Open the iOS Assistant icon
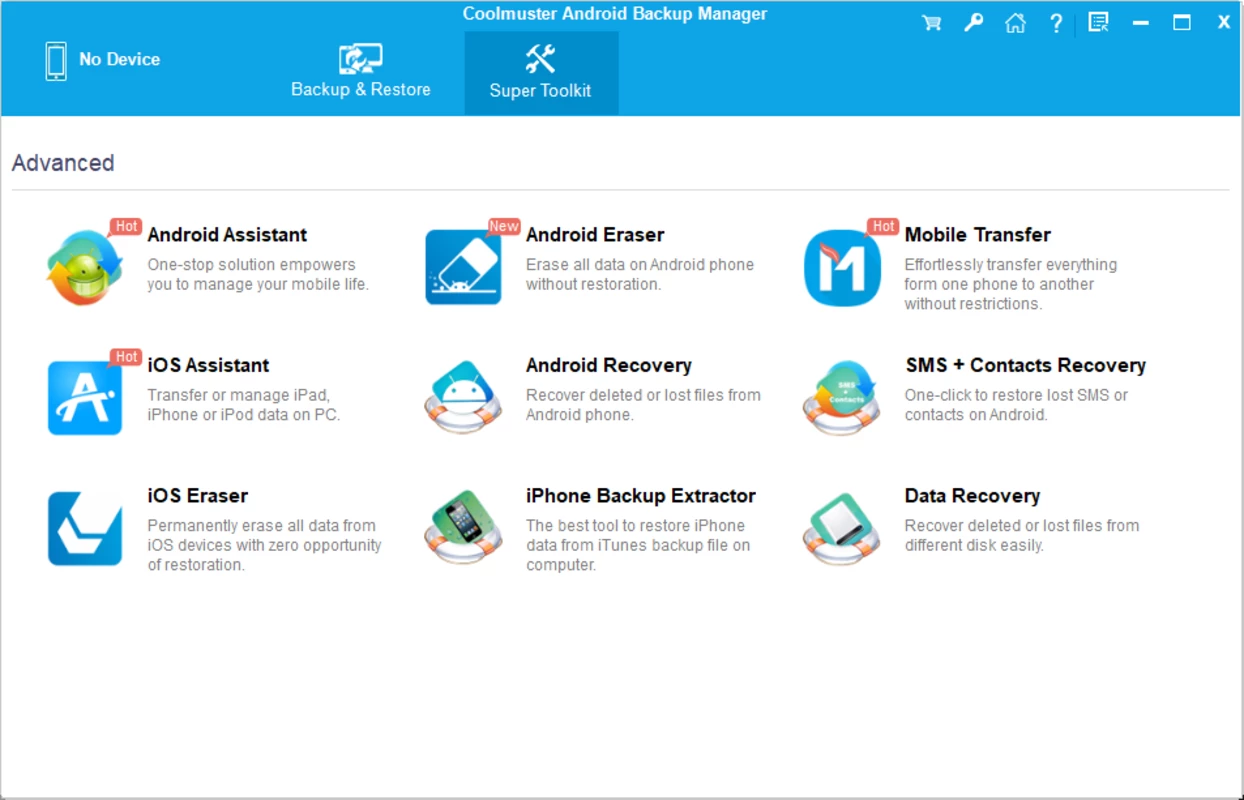 point(85,398)
